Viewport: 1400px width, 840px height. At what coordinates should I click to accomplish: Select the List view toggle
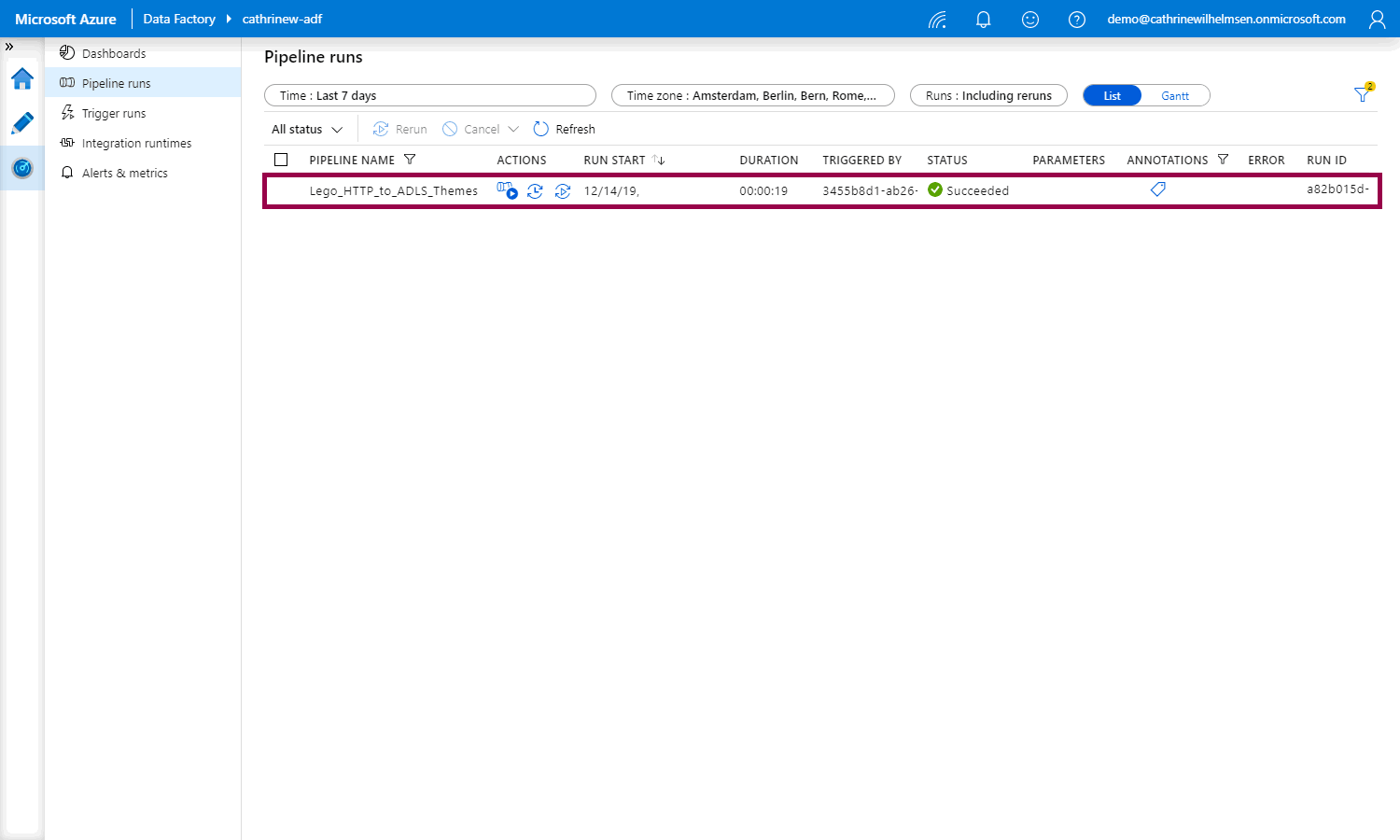click(x=1112, y=96)
